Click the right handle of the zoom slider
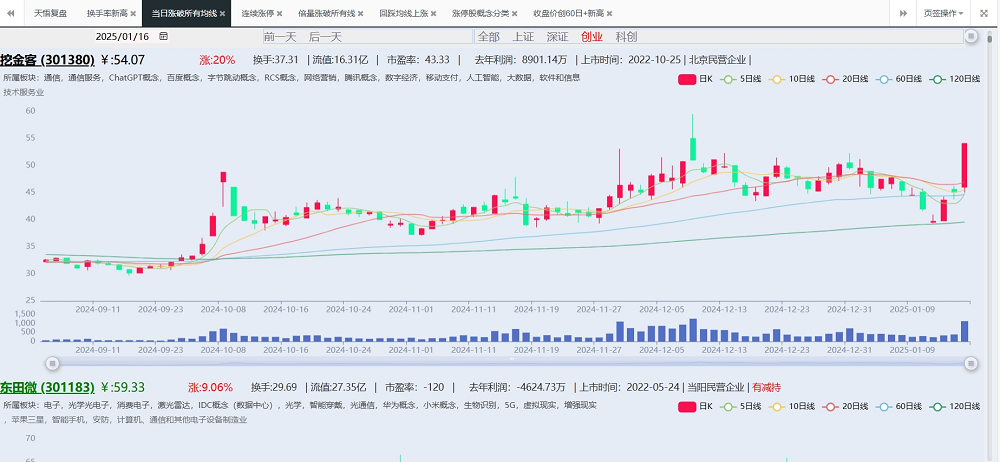 point(971,363)
